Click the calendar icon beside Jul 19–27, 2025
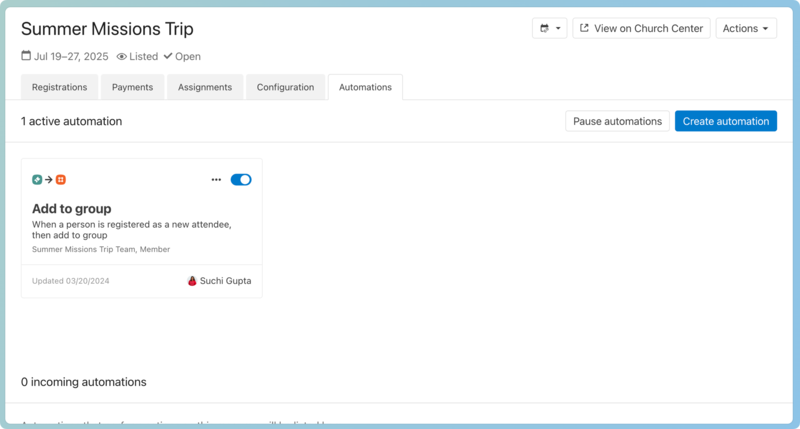The width and height of the screenshot is (800, 429). (x=26, y=57)
